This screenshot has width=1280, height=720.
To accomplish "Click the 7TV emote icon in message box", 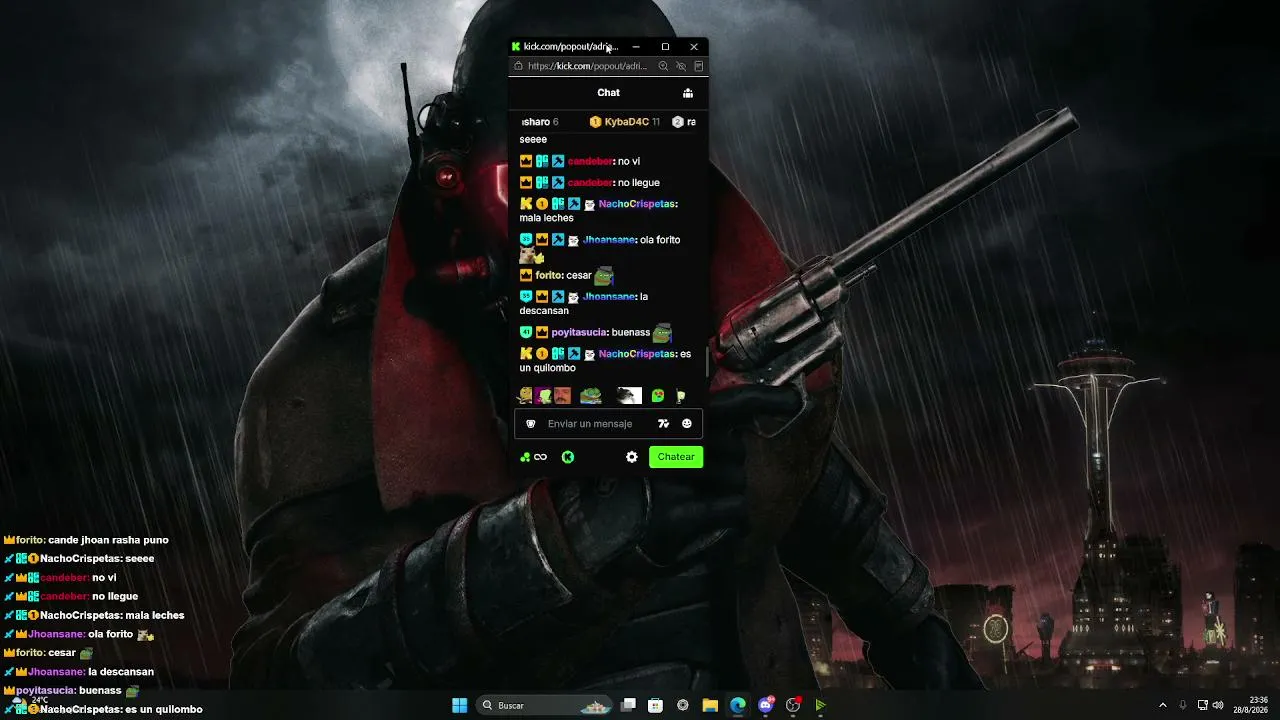I will pos(663,424).
